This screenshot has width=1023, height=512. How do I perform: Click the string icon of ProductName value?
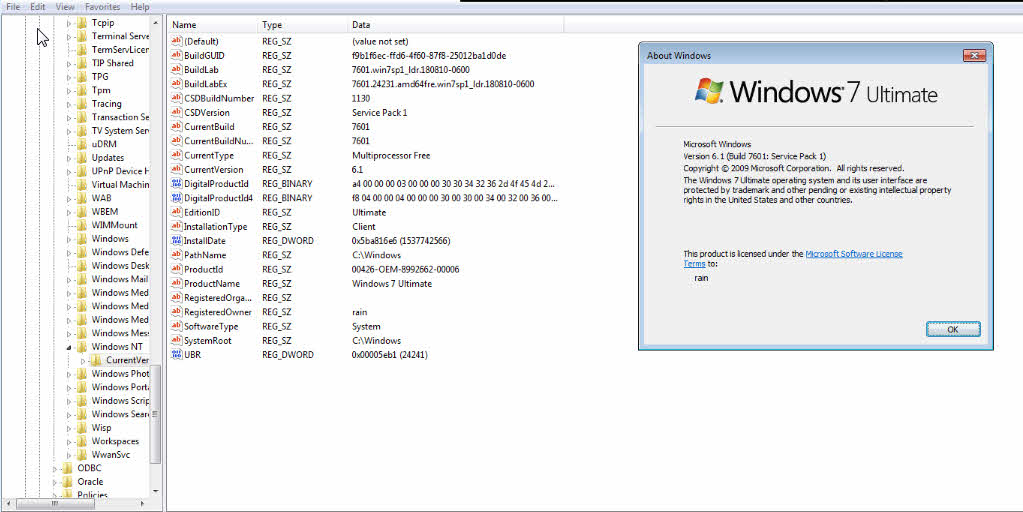click(176, 284)
